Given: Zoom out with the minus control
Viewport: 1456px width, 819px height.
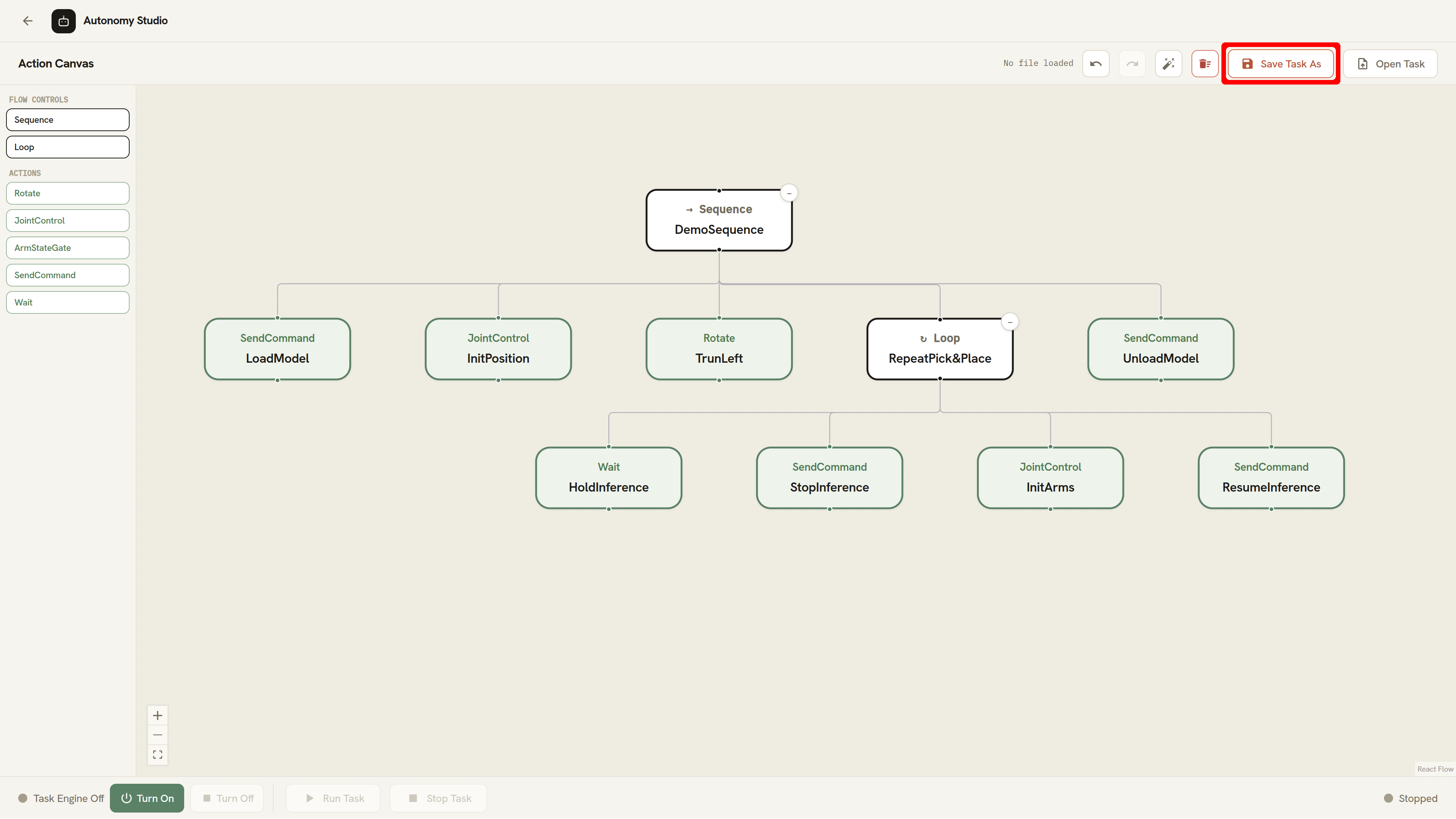Looking at the screenshot, I should [158, 735].
